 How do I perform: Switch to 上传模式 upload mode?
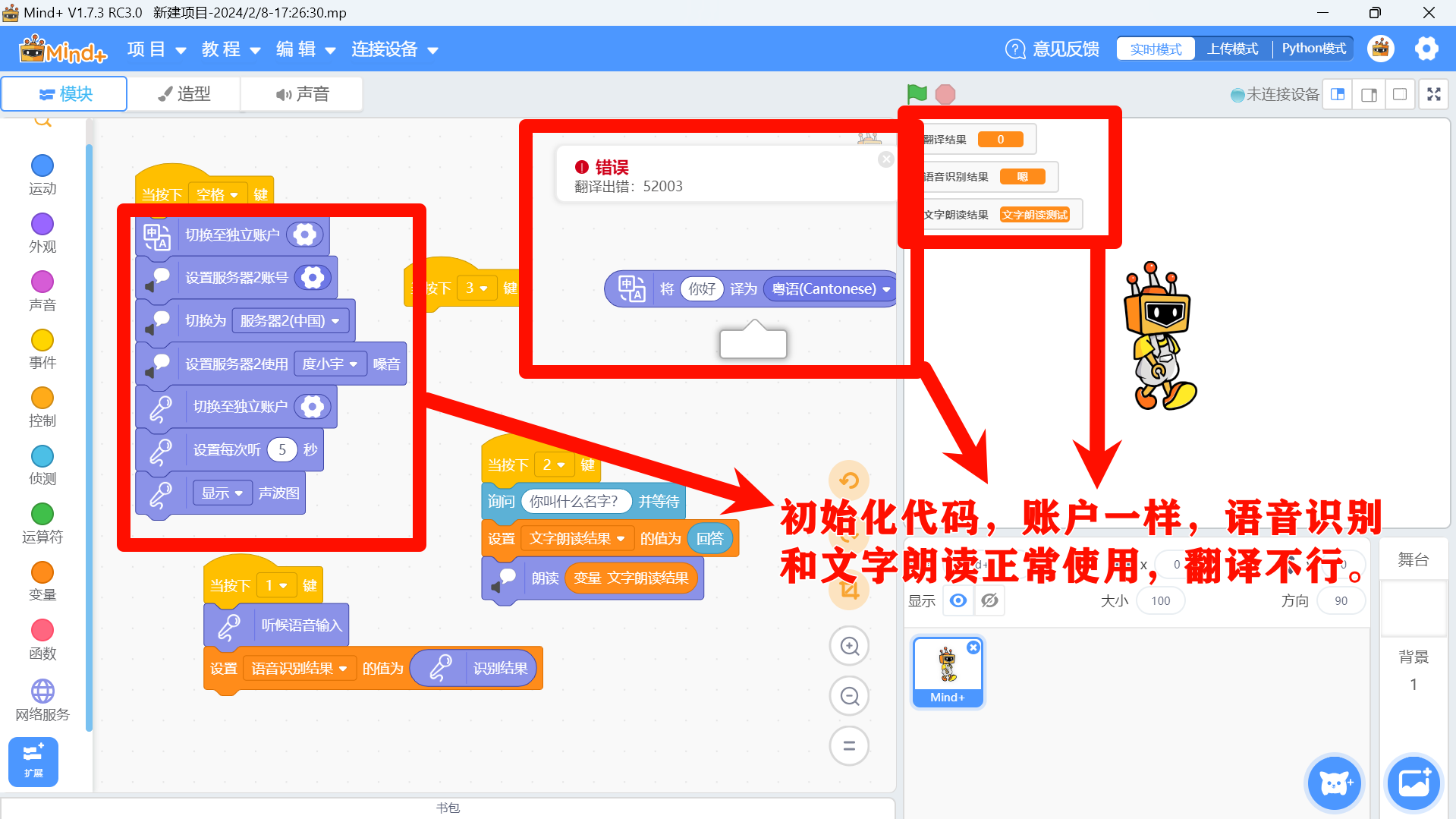(x=1233, y=49)
